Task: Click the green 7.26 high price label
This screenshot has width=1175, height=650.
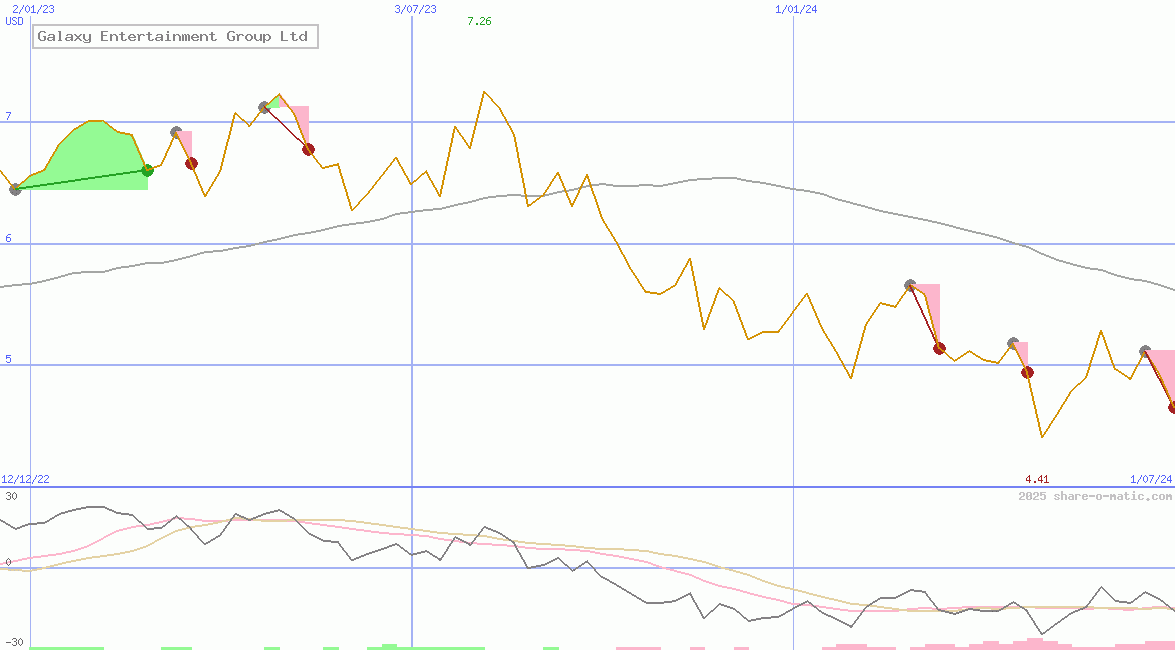Action: 479,21
